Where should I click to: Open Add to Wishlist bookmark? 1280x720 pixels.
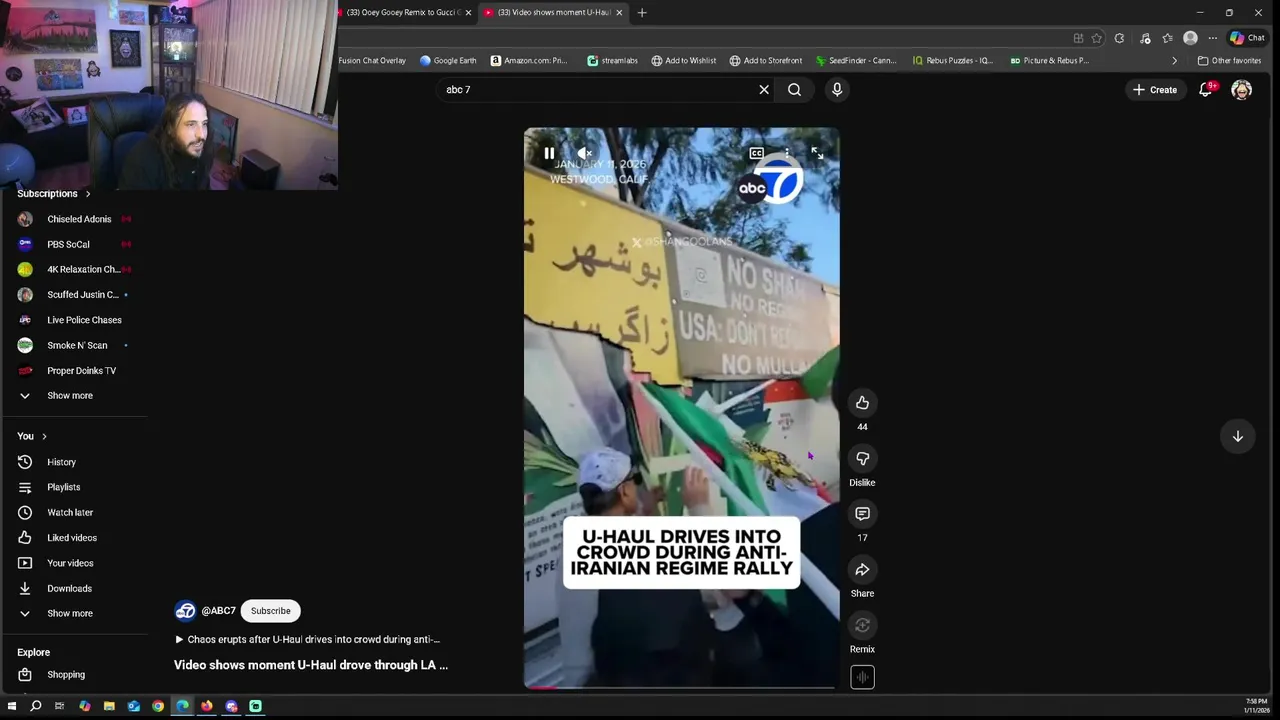tap(684, 61)
